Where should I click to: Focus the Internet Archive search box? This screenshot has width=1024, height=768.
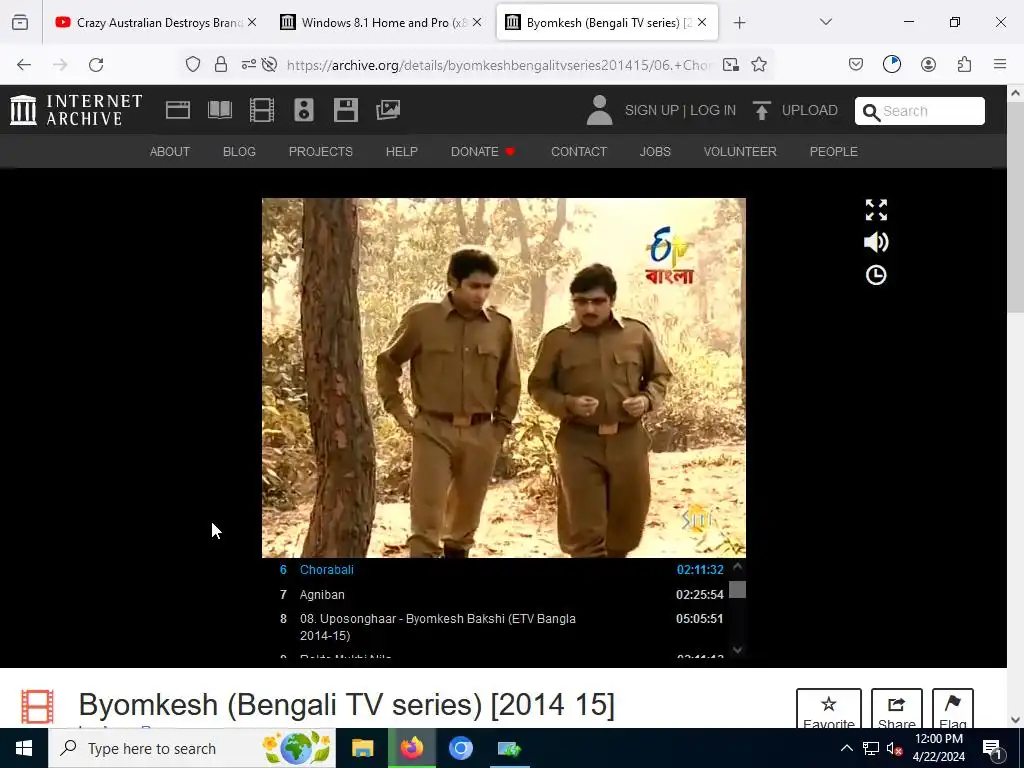[920, 111]
